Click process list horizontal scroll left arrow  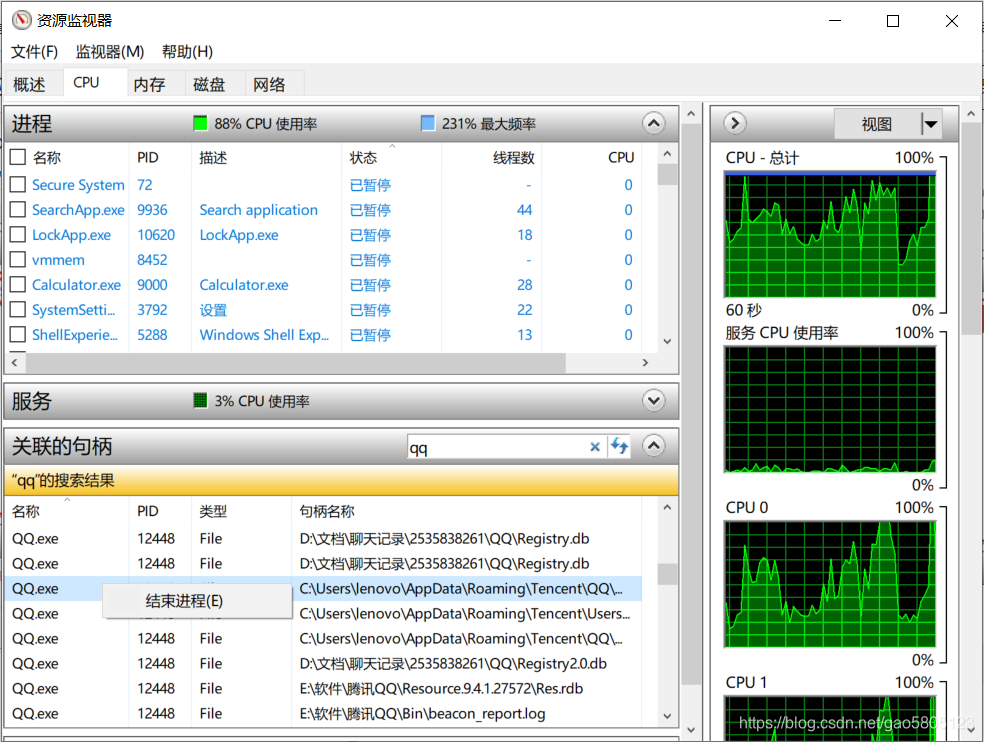pos(14,362)
